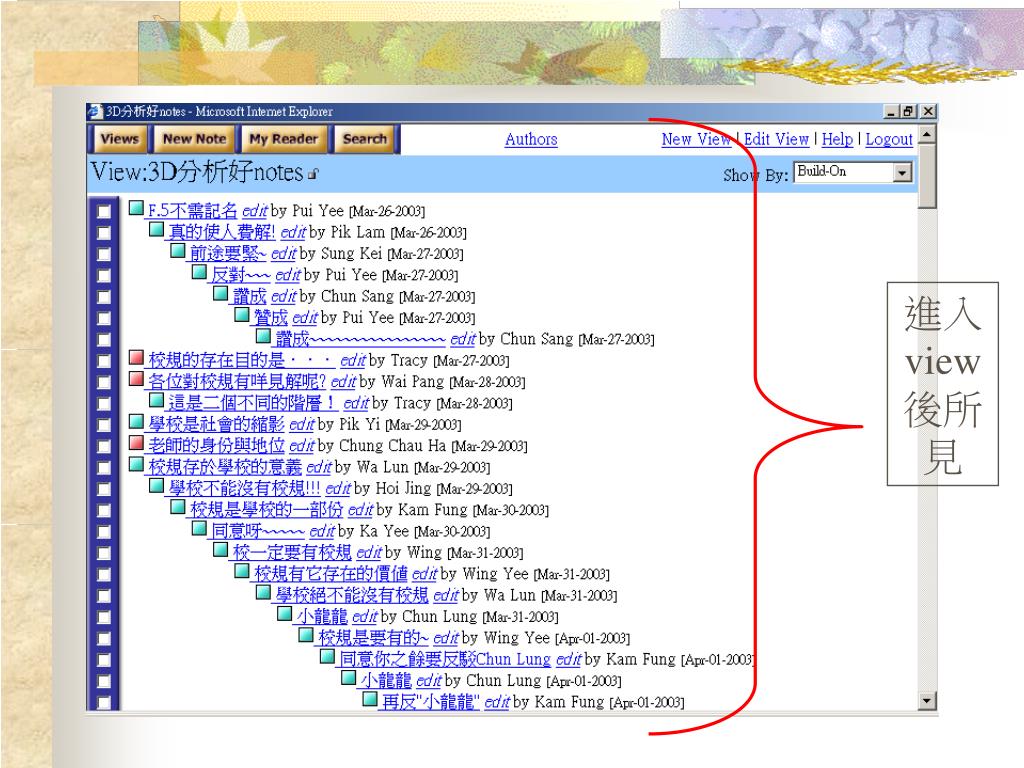Open the note 校規是學校的一部份

click(x=266, y=510)
